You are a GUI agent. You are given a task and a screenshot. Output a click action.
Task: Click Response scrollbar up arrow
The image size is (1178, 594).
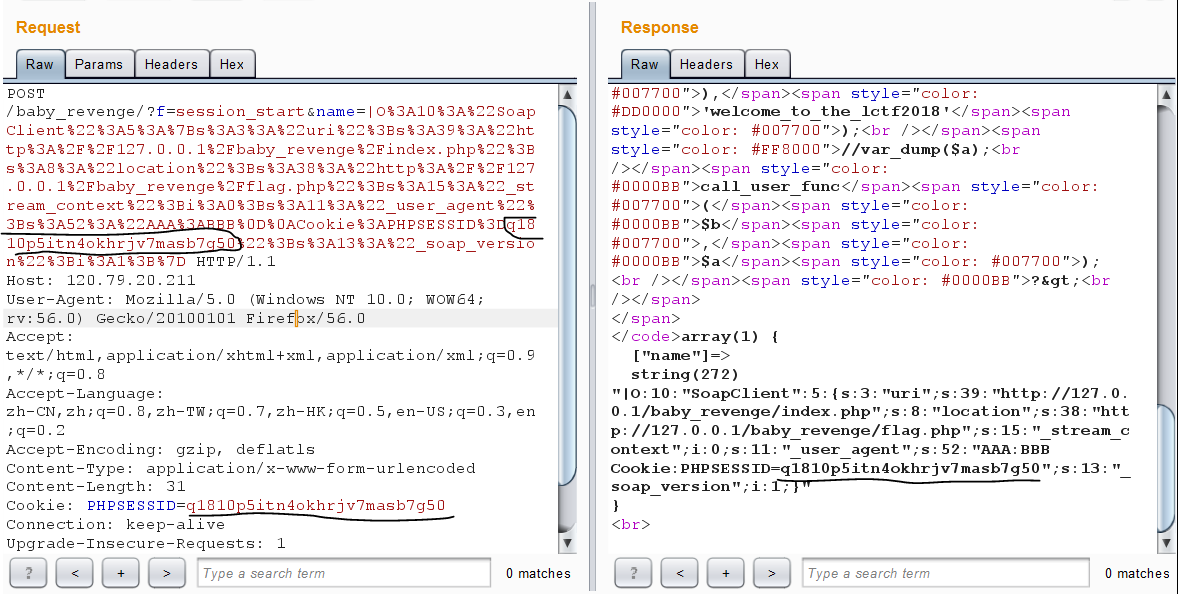pos(1166,95)
